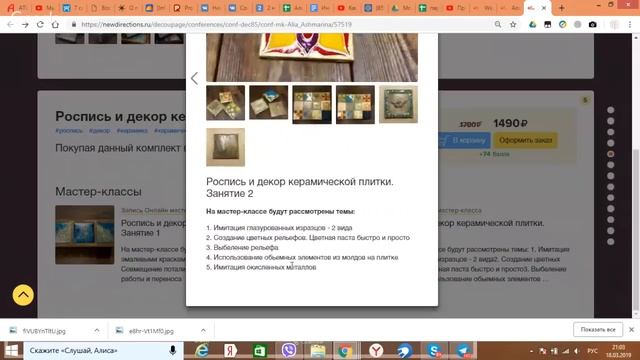Go to previous slide in the popup

coord(194,78)
